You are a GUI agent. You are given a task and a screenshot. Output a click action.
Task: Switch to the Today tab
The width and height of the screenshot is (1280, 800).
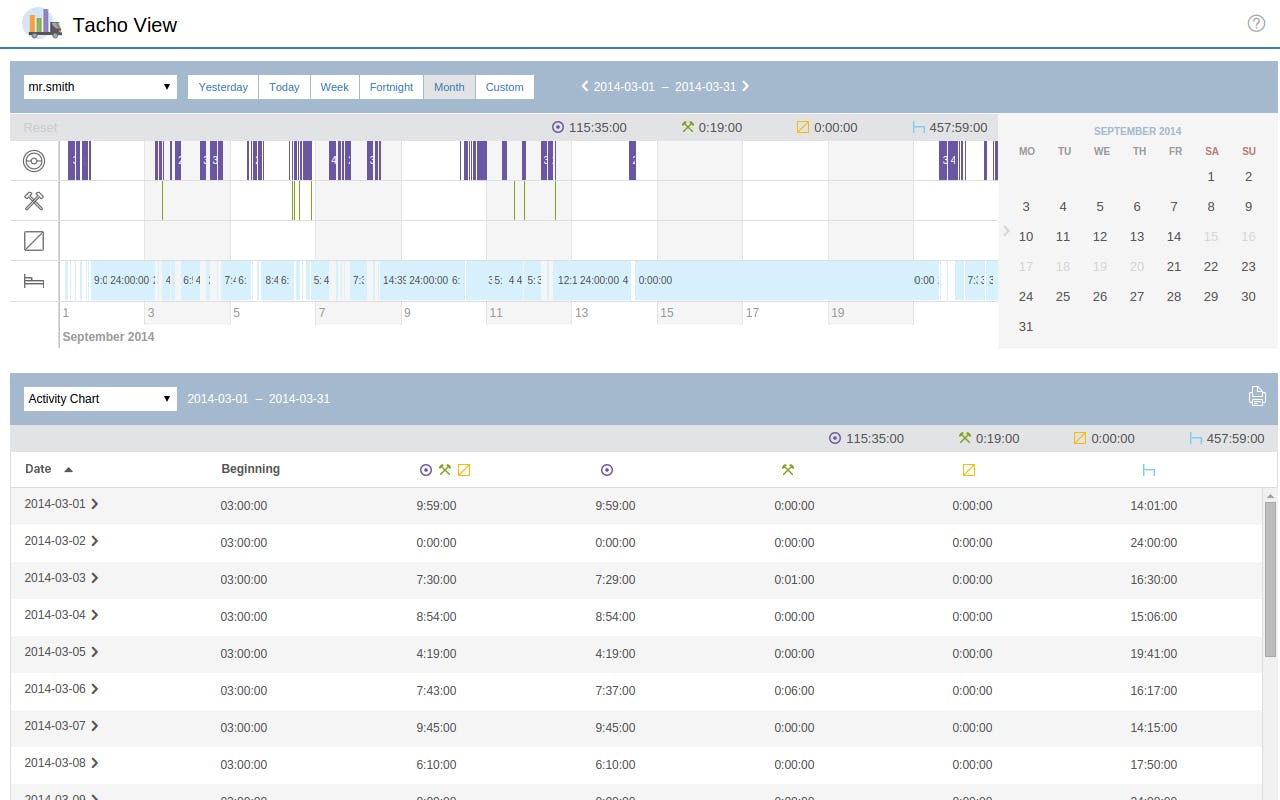(284, 87)
